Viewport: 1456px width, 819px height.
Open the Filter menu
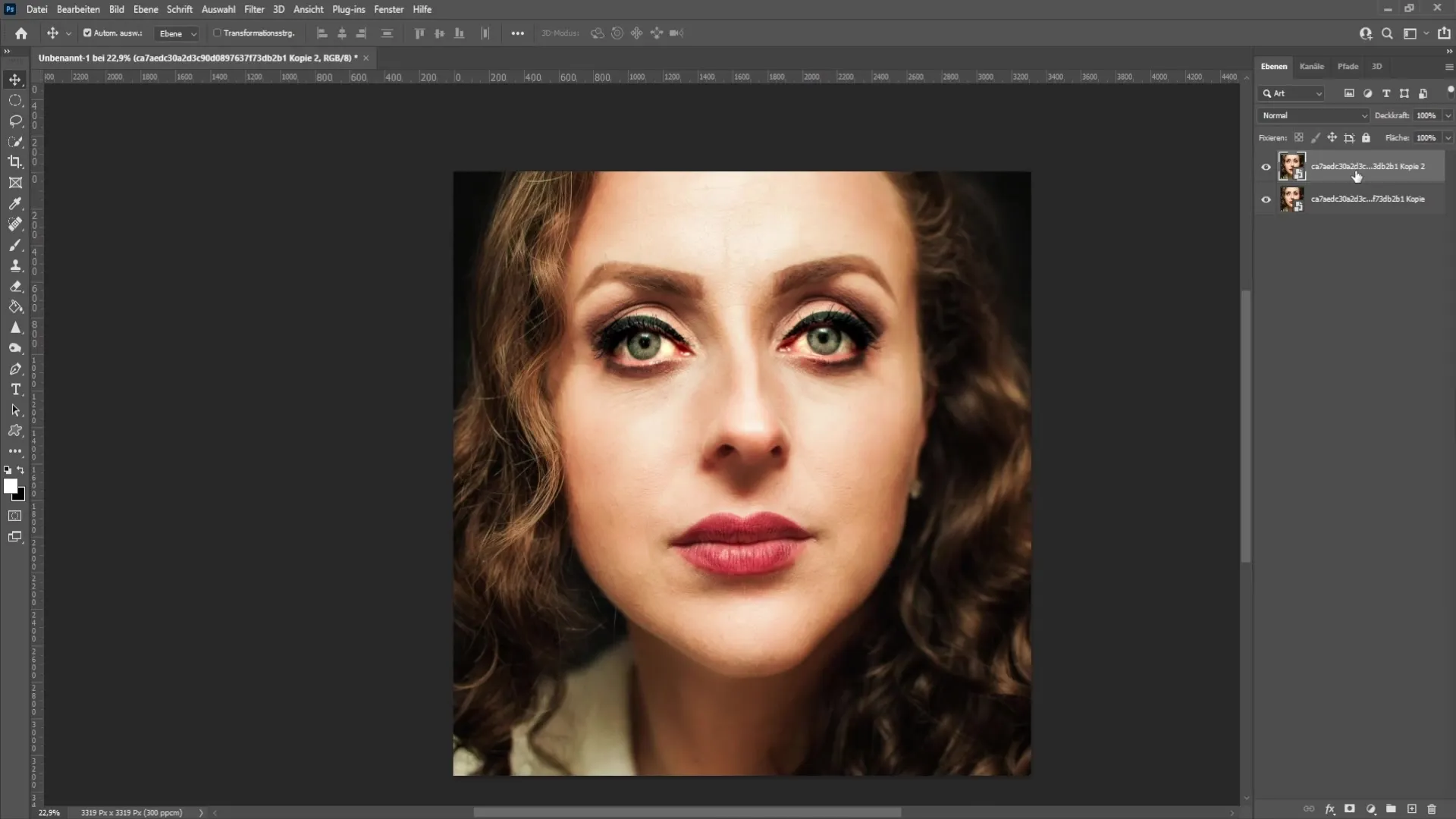tap(253, 9)
